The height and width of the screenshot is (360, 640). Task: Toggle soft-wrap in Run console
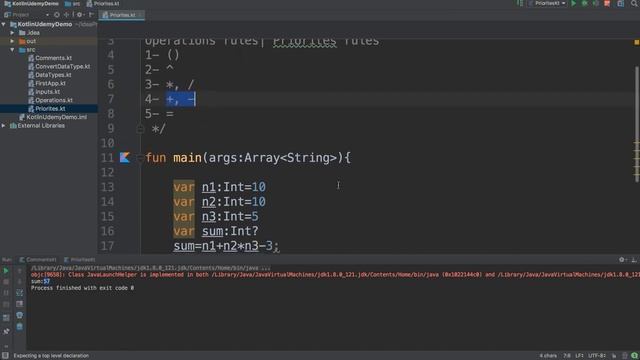coord(19,293)
